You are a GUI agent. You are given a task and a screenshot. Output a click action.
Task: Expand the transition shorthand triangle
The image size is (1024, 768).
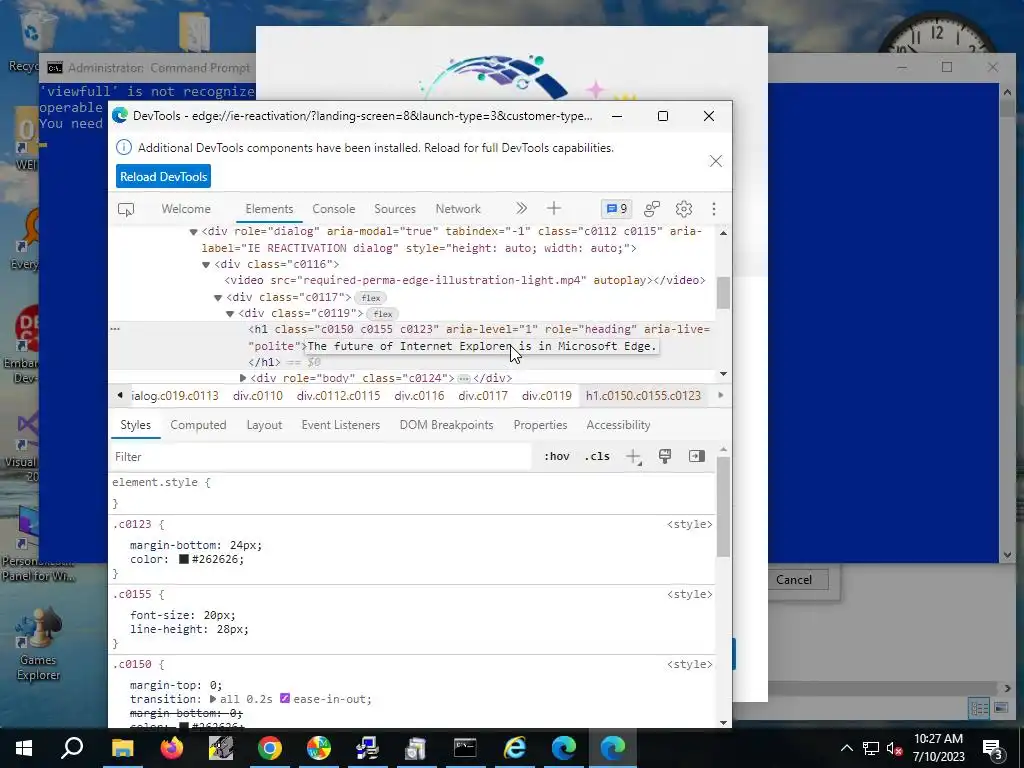click(213, 699)
